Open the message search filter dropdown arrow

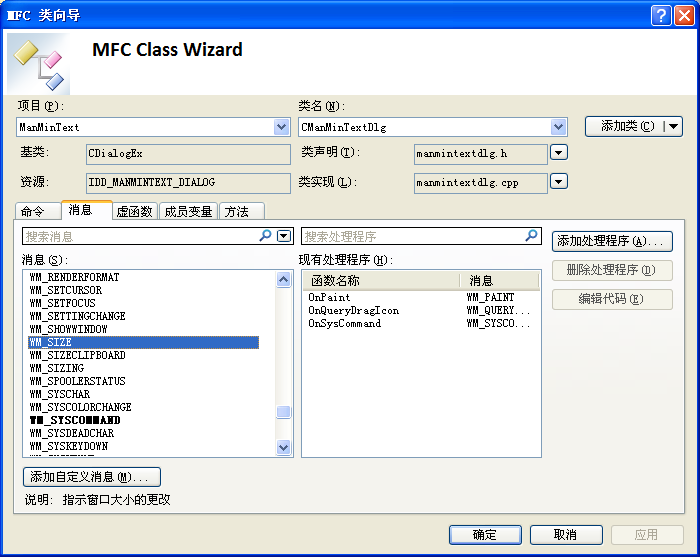click(284, 236)
